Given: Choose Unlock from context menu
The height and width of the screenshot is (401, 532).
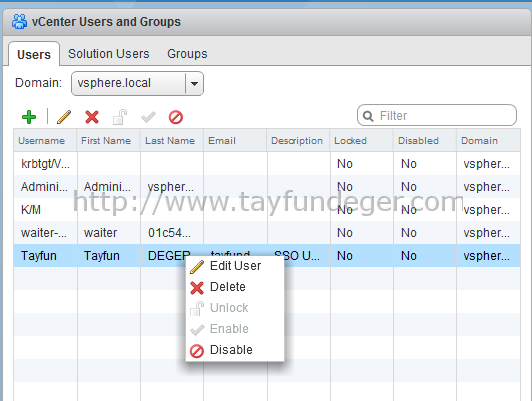Looking at the screenshot, I should tap(235, 308).
